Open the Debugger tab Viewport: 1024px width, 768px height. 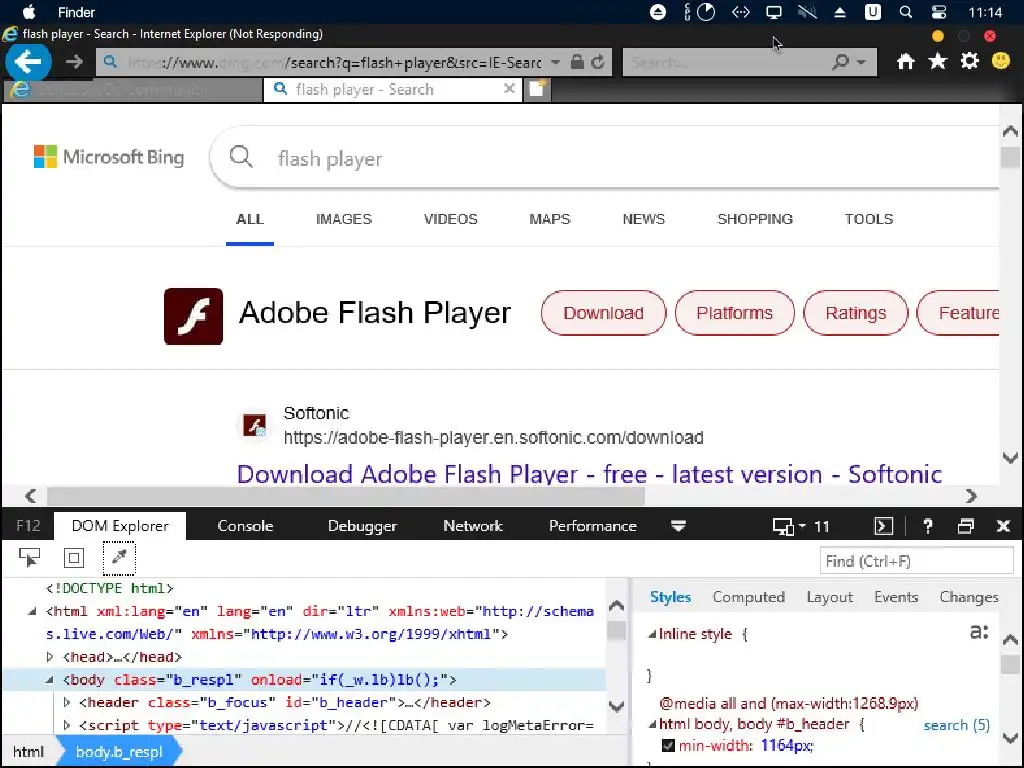(362, 526)
